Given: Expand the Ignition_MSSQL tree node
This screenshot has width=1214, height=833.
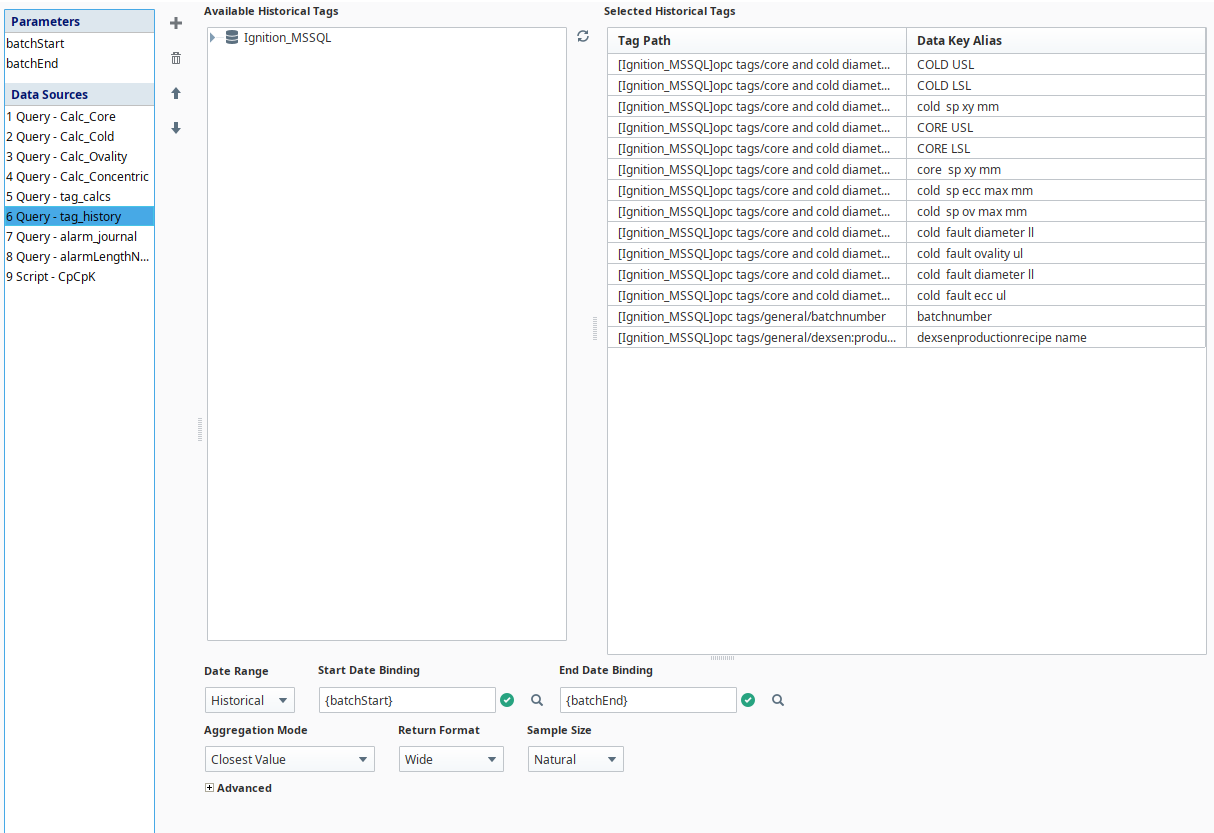Looking at the screenshot, I should 213,37.
